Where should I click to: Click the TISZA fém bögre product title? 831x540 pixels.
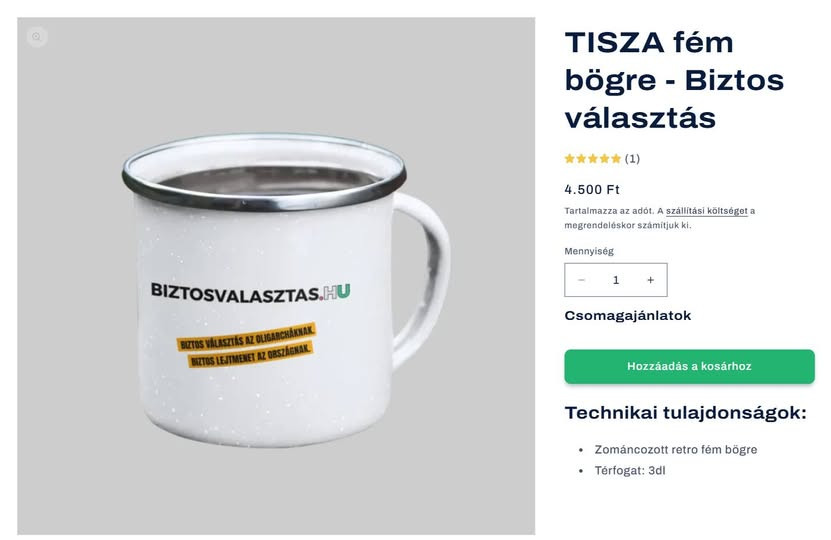[x=674, y=80]
